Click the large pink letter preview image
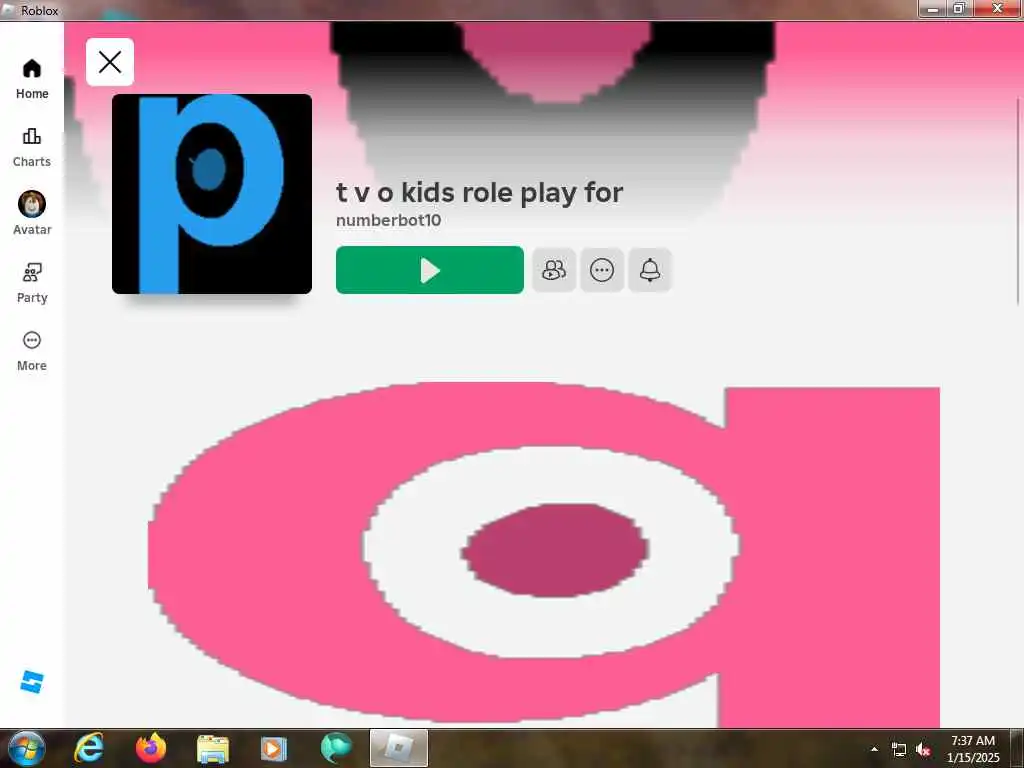 point(543,554)
